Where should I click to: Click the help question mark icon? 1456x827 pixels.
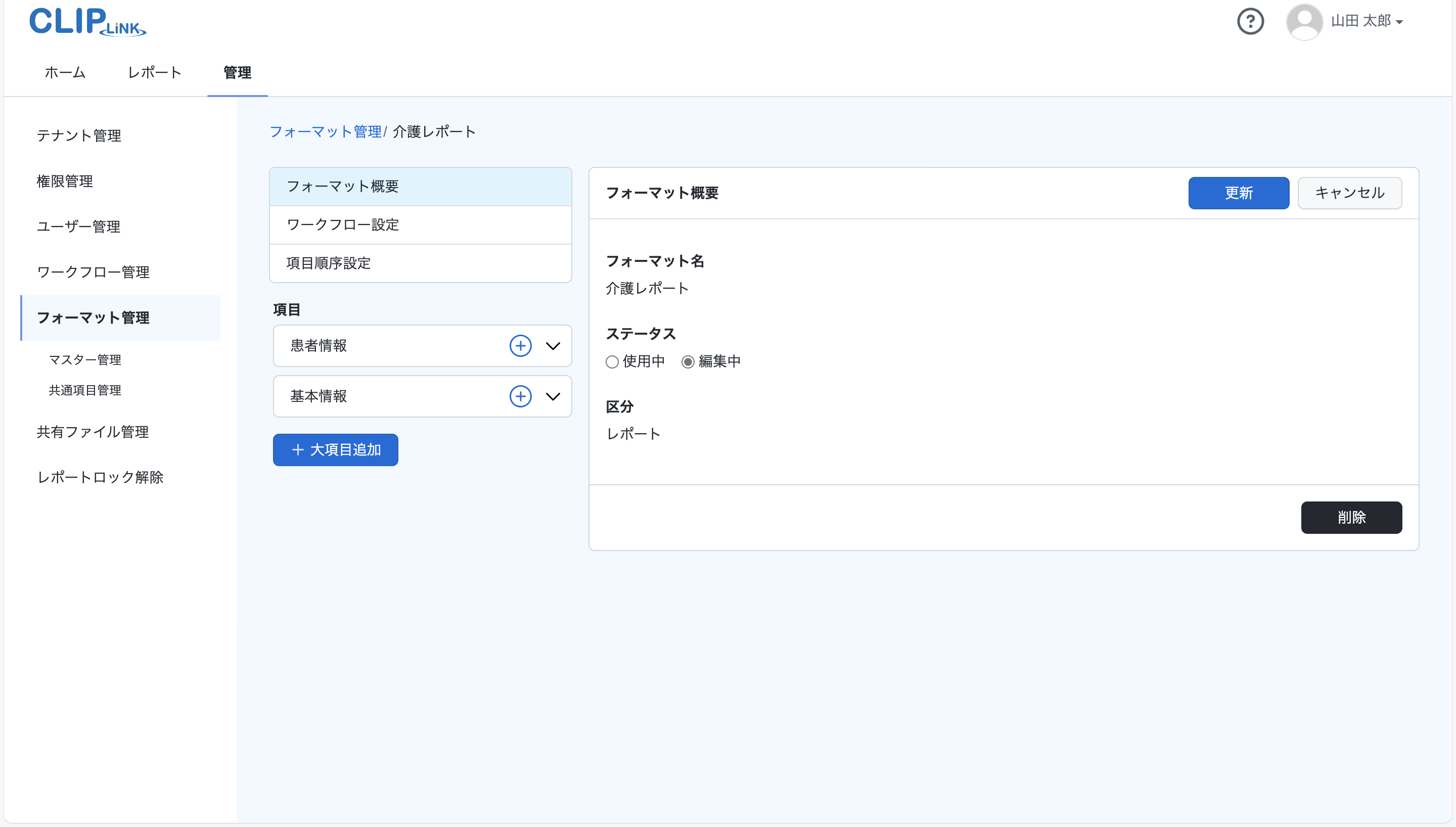coord(1250,22)
